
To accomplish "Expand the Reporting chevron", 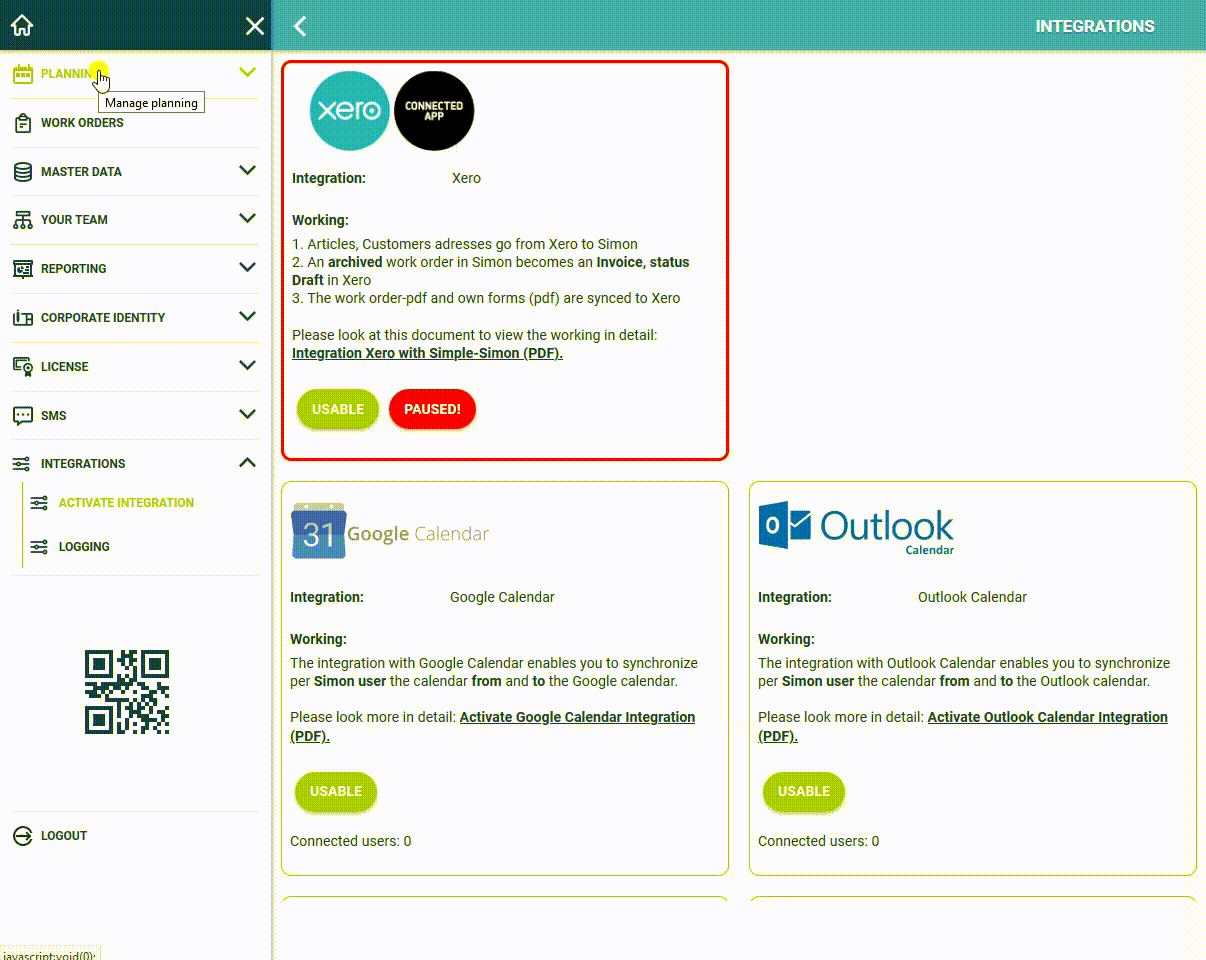I will pos(248,268).
